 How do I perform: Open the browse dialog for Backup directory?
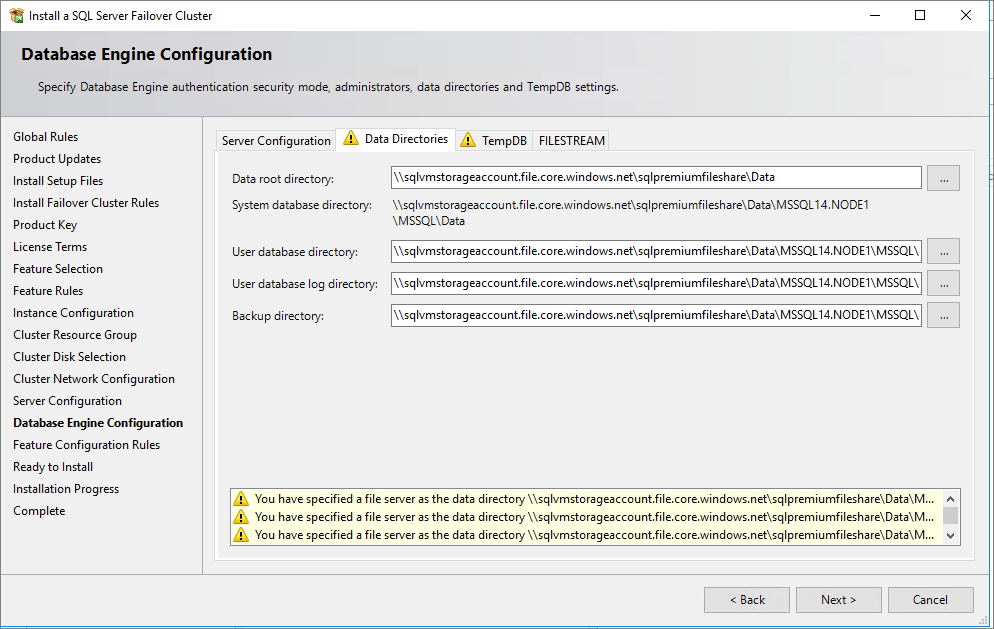(x=942, y=315)
